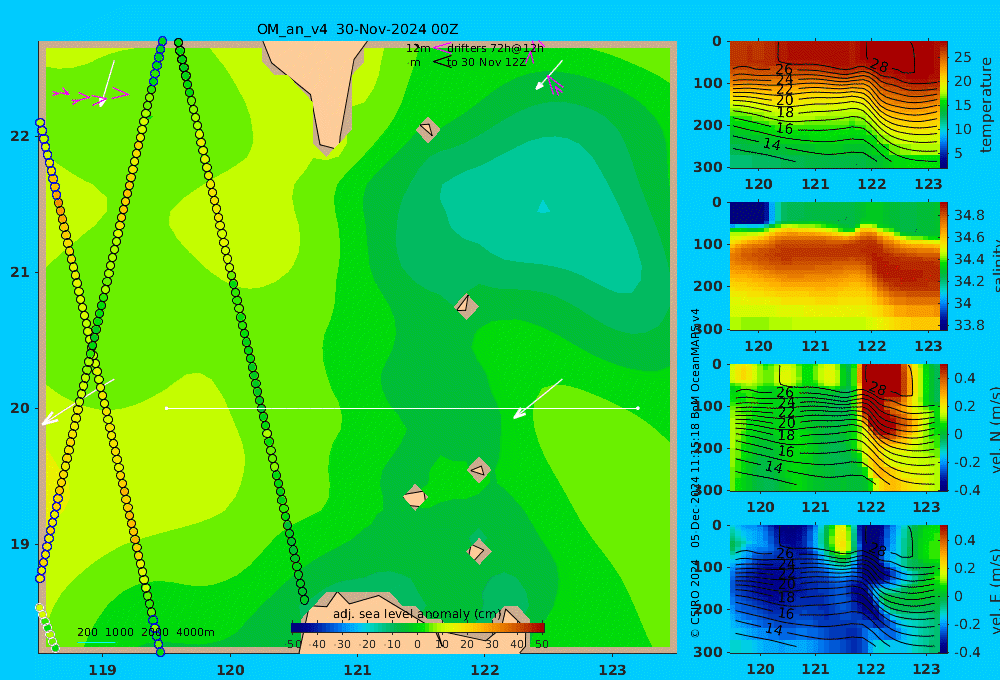Click the 28 isotherm label in the temperature panel
Screen dimensions: 1000x680
coord(879,66)
